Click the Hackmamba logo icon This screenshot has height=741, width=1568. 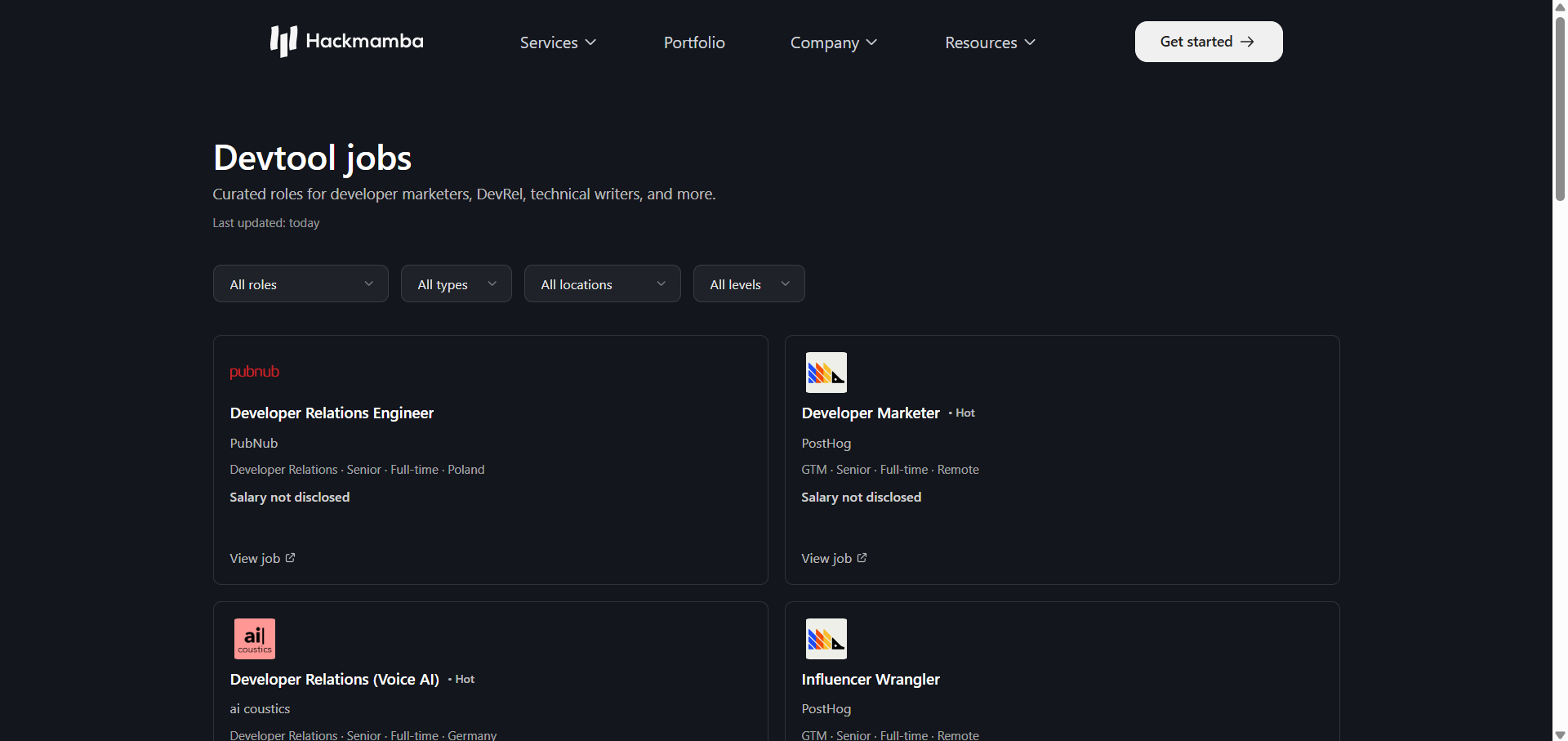coord(283,41)
